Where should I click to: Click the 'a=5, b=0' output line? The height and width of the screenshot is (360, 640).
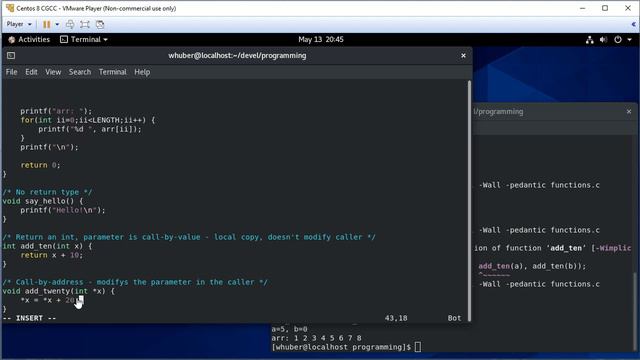tap(289, 329)
